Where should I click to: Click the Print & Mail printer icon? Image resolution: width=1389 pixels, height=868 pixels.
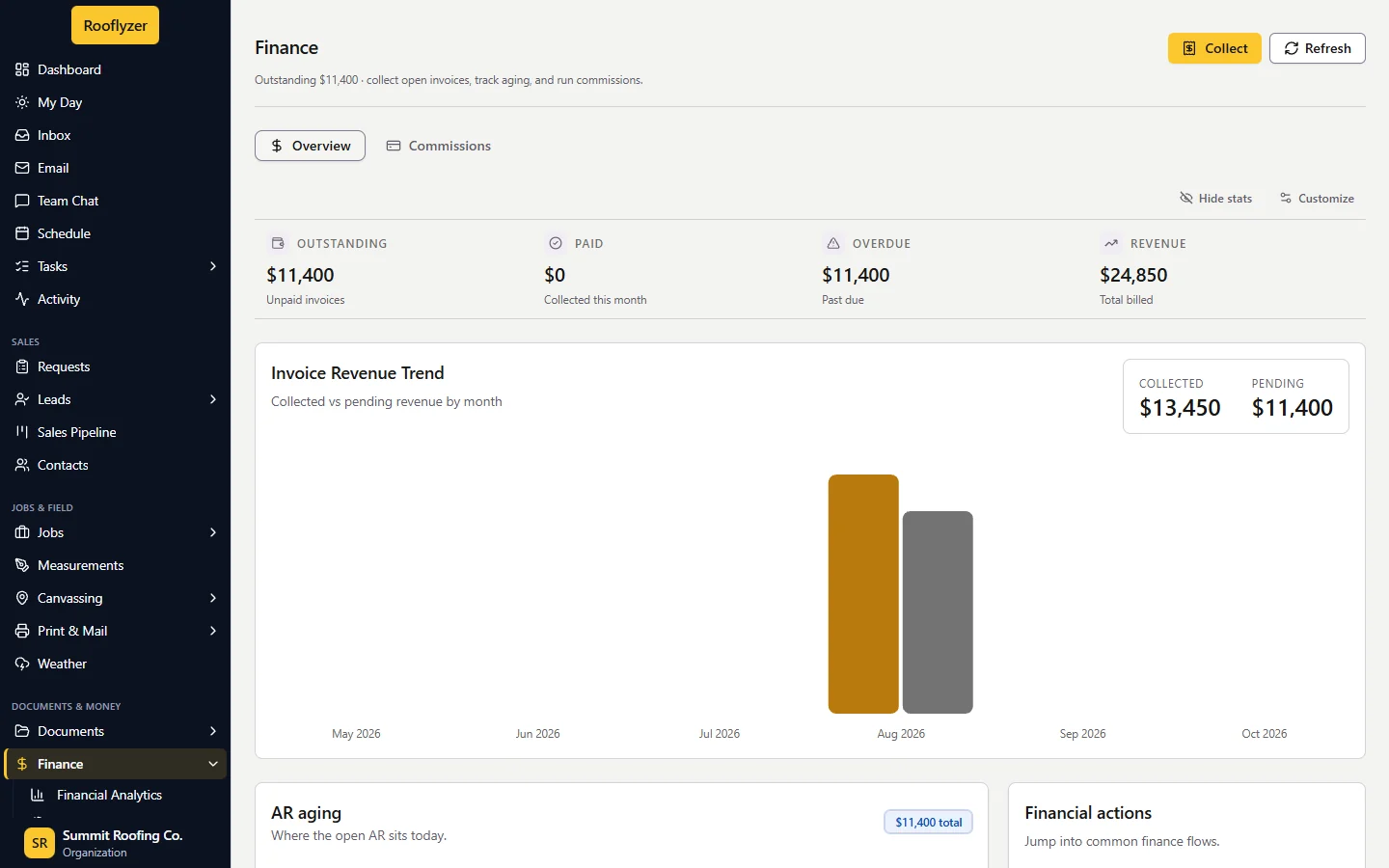click(22, 631)
